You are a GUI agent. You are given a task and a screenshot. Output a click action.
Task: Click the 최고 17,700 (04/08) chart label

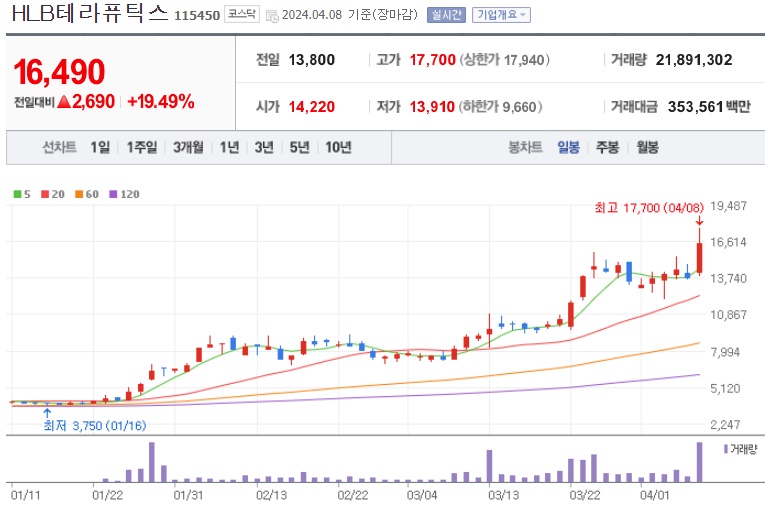[x=649, y=208]
